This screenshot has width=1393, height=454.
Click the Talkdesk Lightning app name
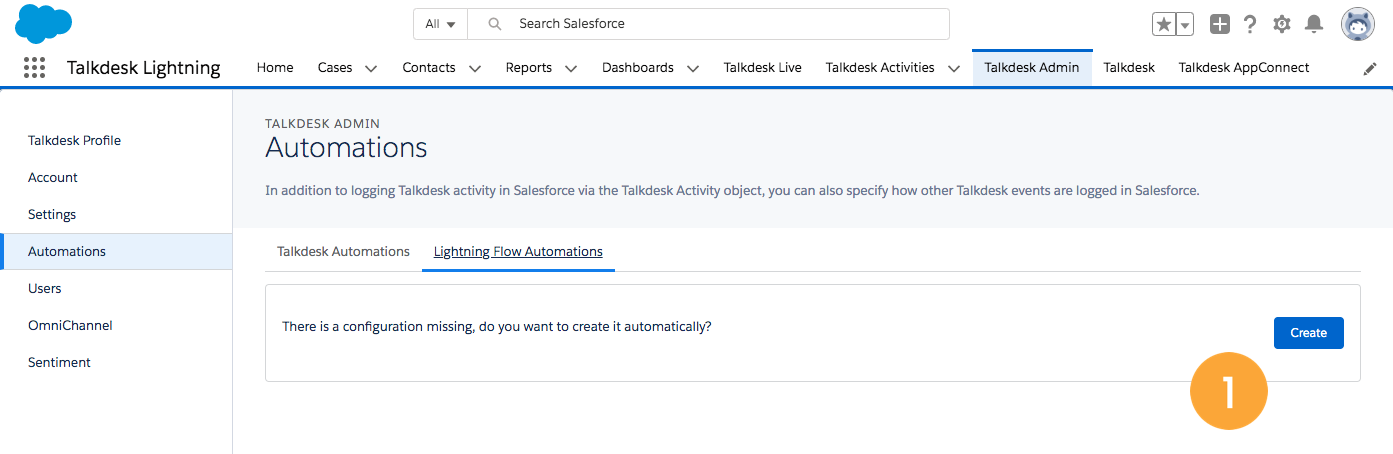(x=144, y=68)
